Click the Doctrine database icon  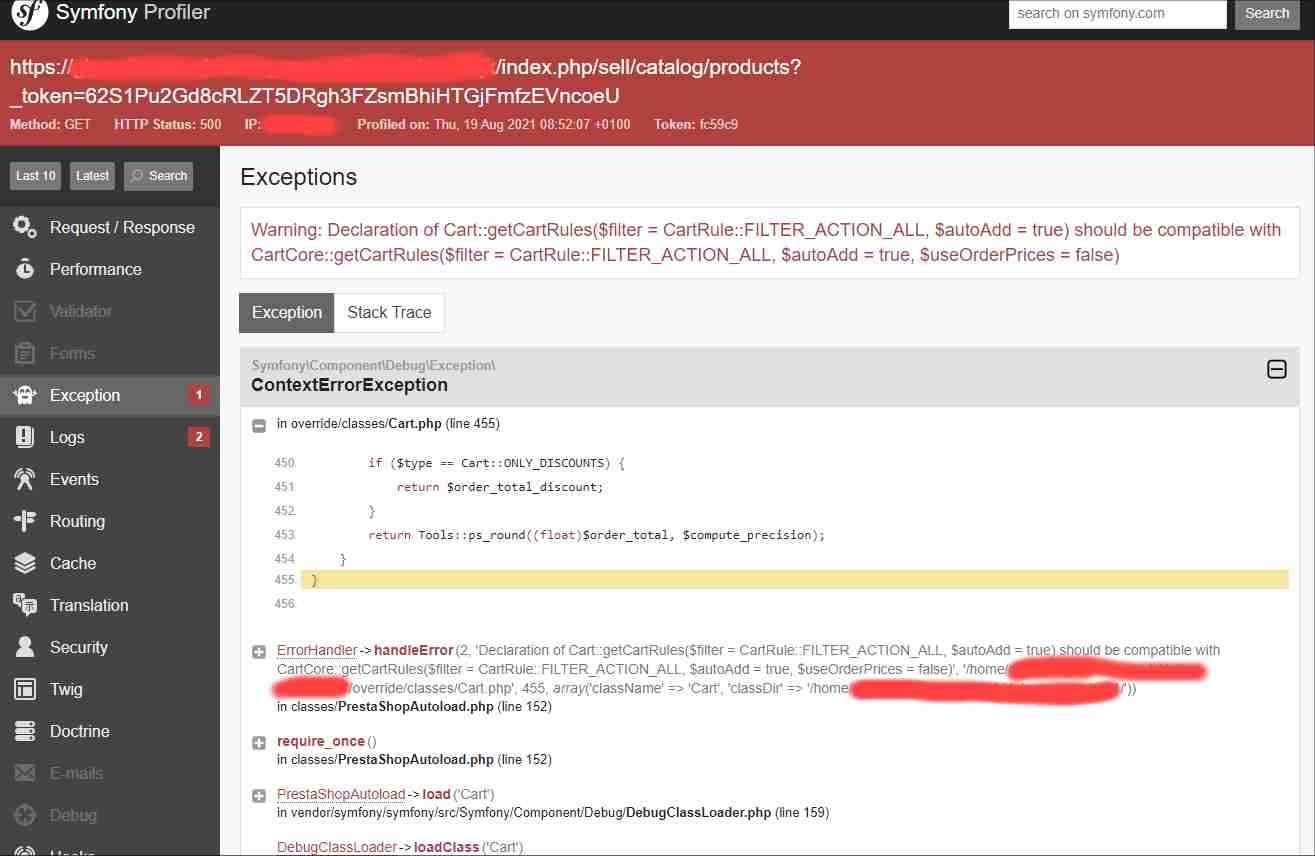coord(25,731)
